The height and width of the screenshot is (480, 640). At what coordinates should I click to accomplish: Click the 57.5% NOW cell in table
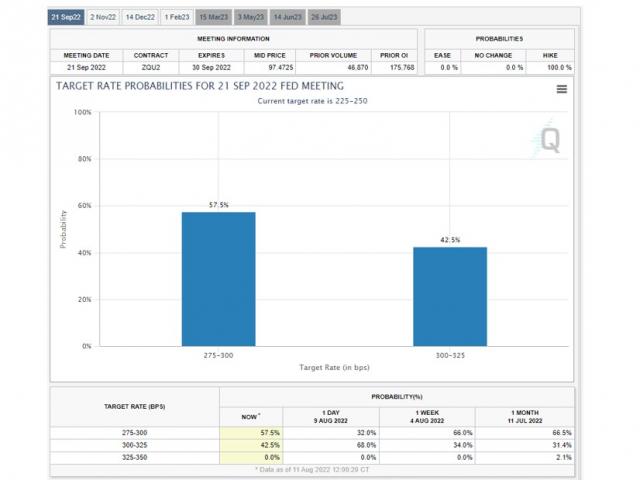pos(251,433)
